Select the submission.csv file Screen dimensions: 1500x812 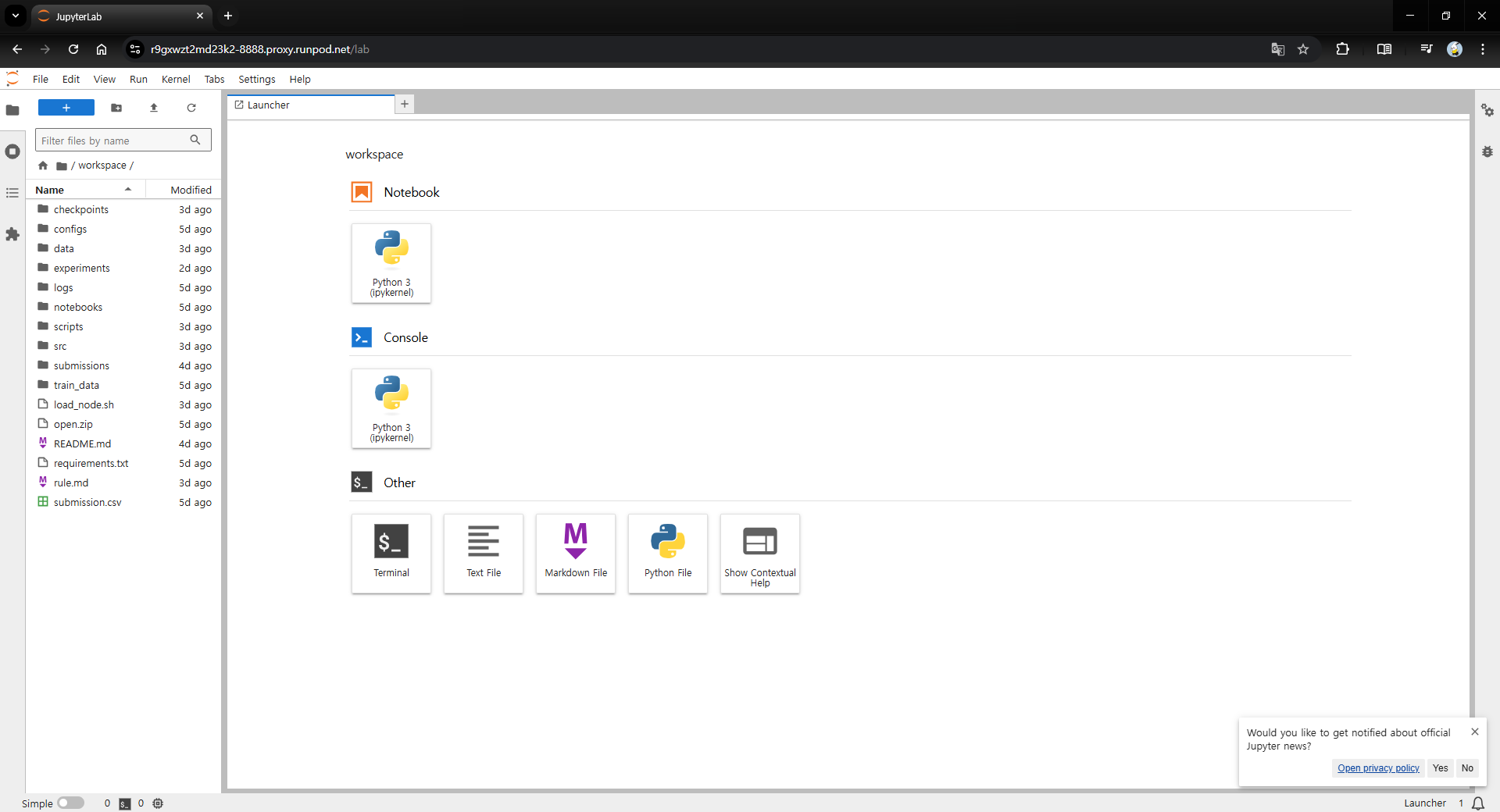[123, 502]
